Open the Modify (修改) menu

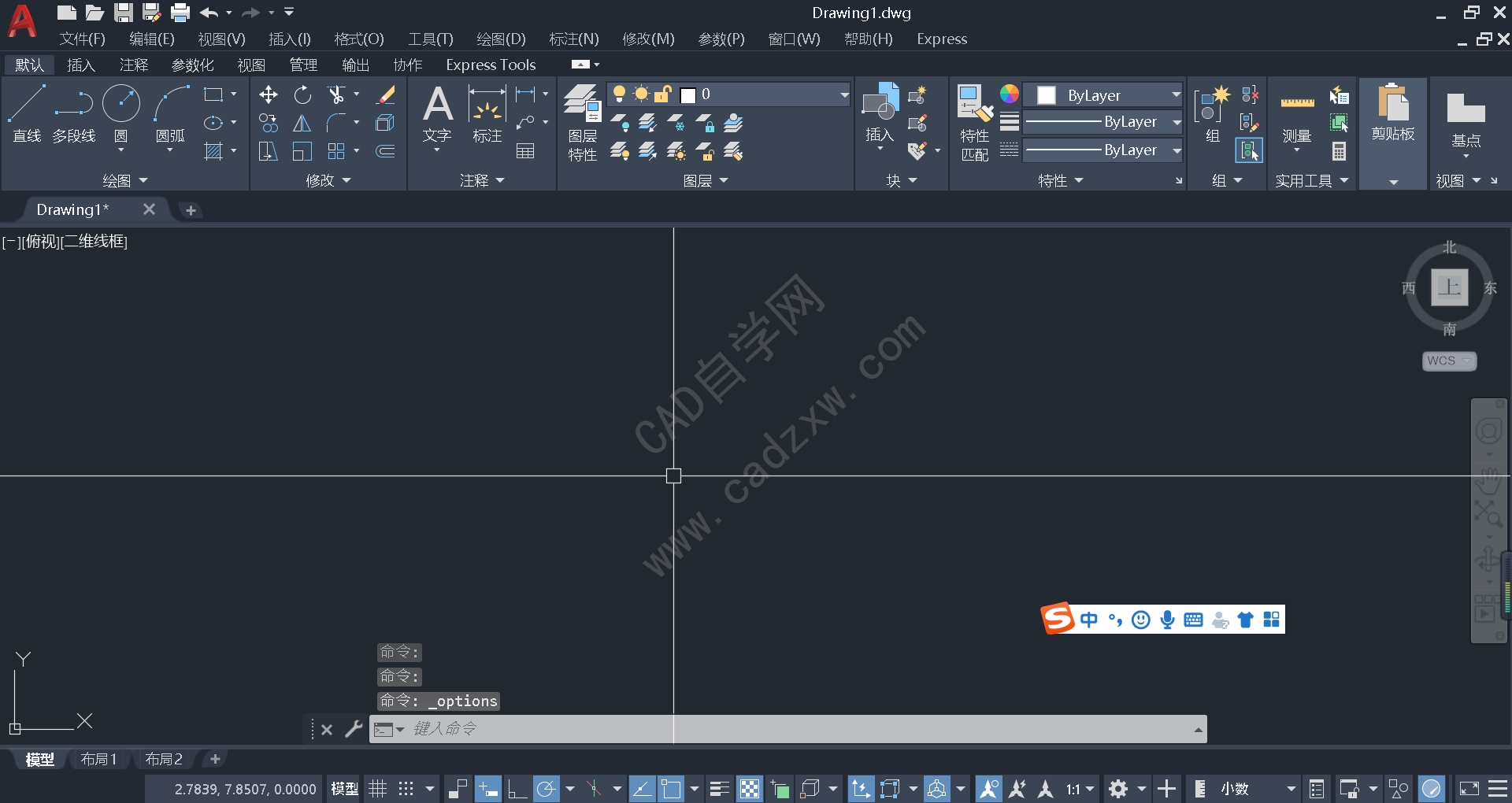648,39
